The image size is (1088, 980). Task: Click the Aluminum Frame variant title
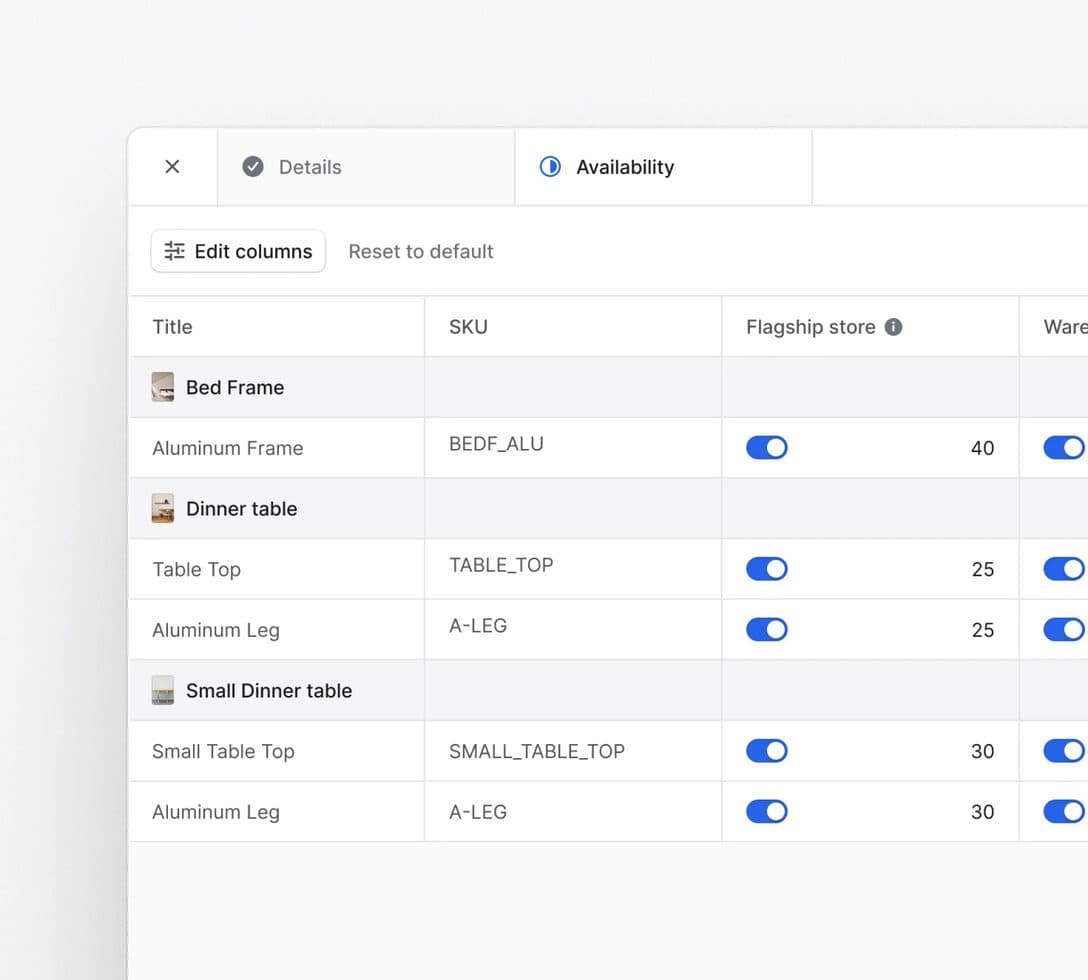point(228,448)
